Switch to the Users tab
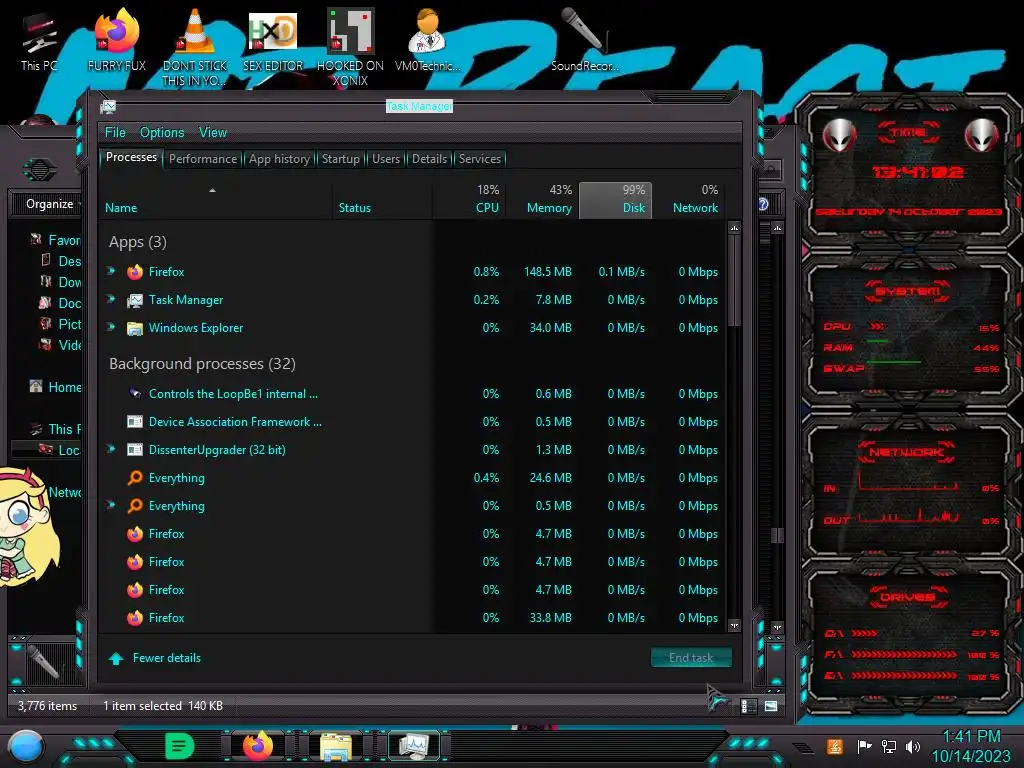 [386, 159]
